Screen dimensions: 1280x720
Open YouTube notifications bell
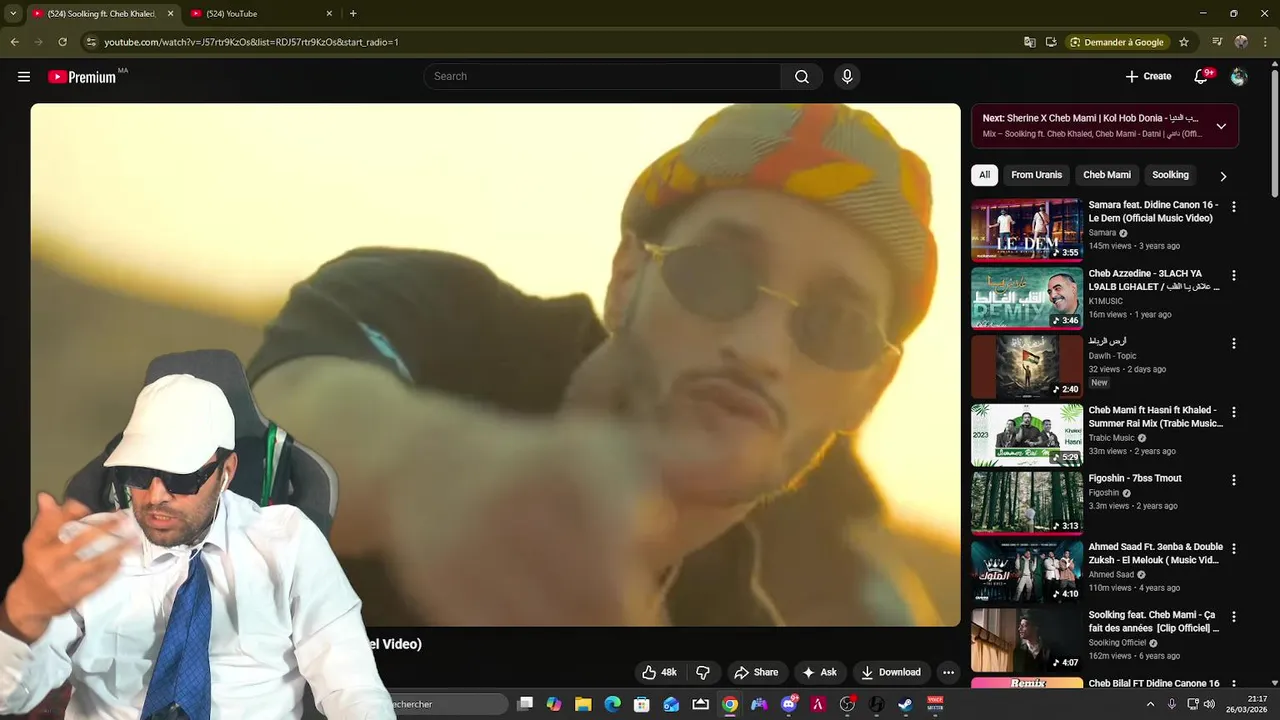tap(1202, 76)
